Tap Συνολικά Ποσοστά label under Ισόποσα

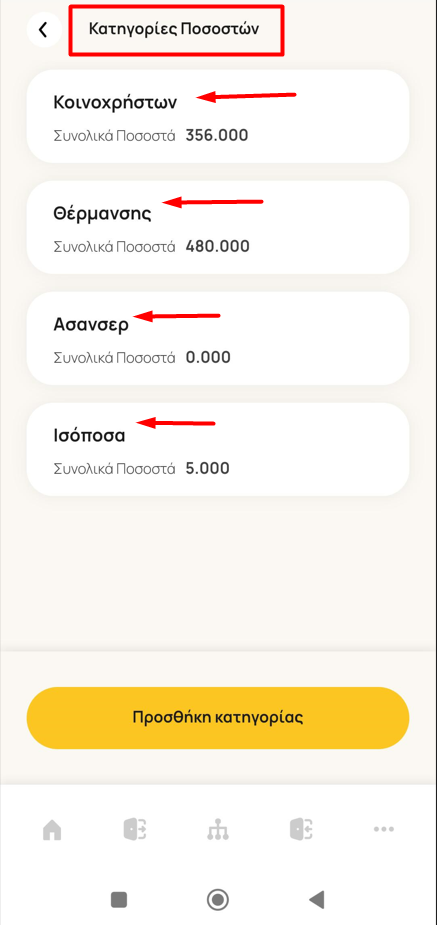pos(114,469)
